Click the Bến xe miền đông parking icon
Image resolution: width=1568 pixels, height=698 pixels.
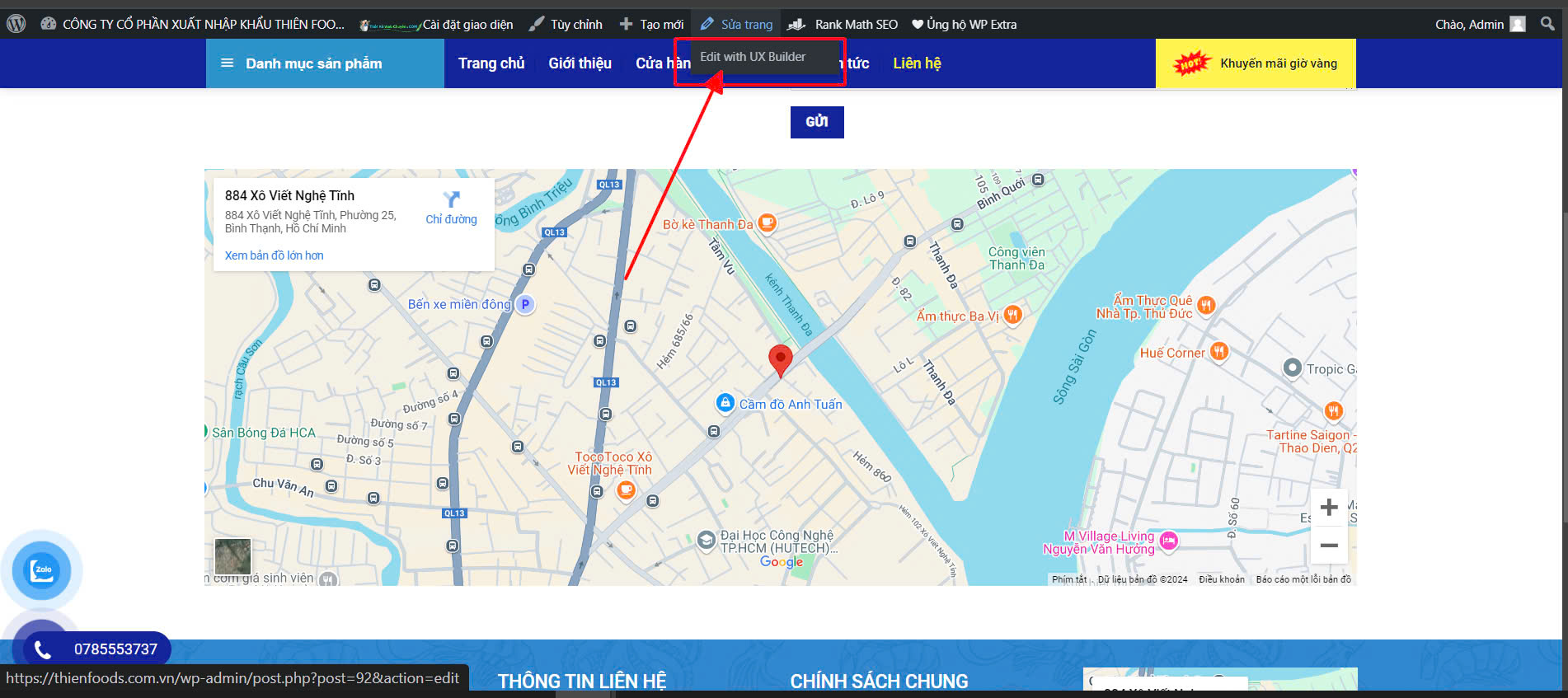(525, 304)
